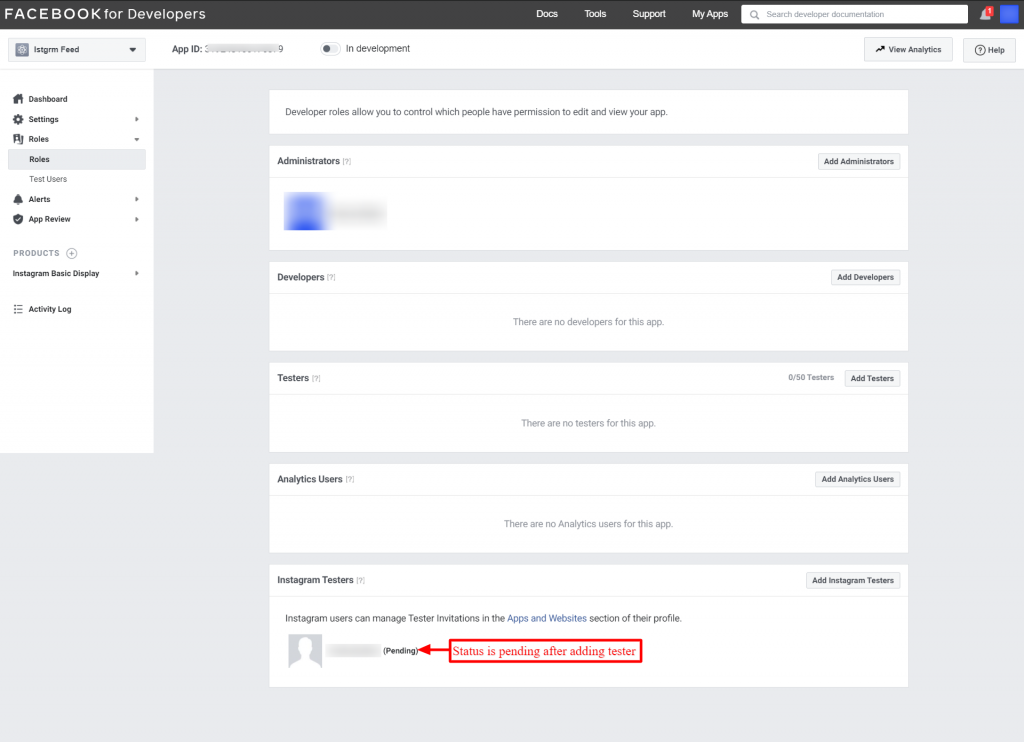Open the Istgrm Feed app selector dropdown

pos(77,50)
